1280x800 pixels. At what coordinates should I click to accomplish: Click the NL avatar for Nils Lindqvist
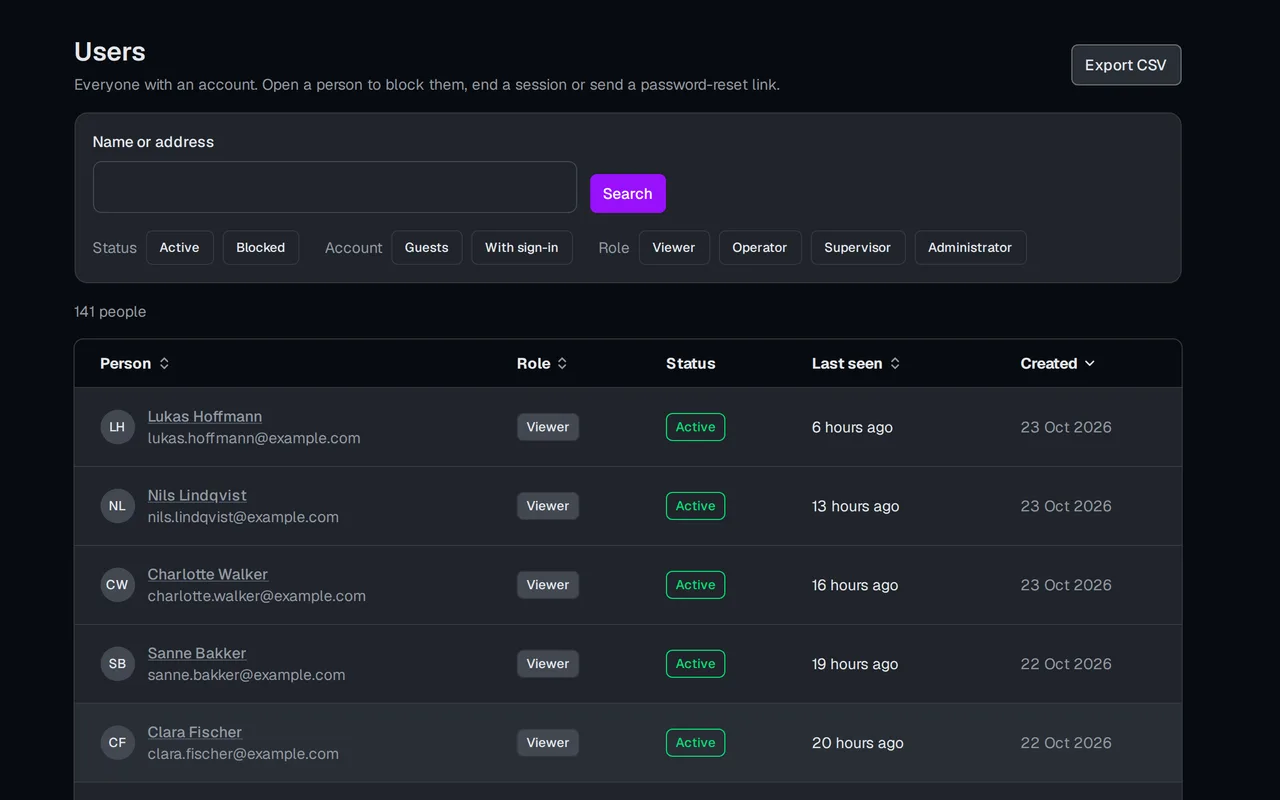click(x=117, y=506)
